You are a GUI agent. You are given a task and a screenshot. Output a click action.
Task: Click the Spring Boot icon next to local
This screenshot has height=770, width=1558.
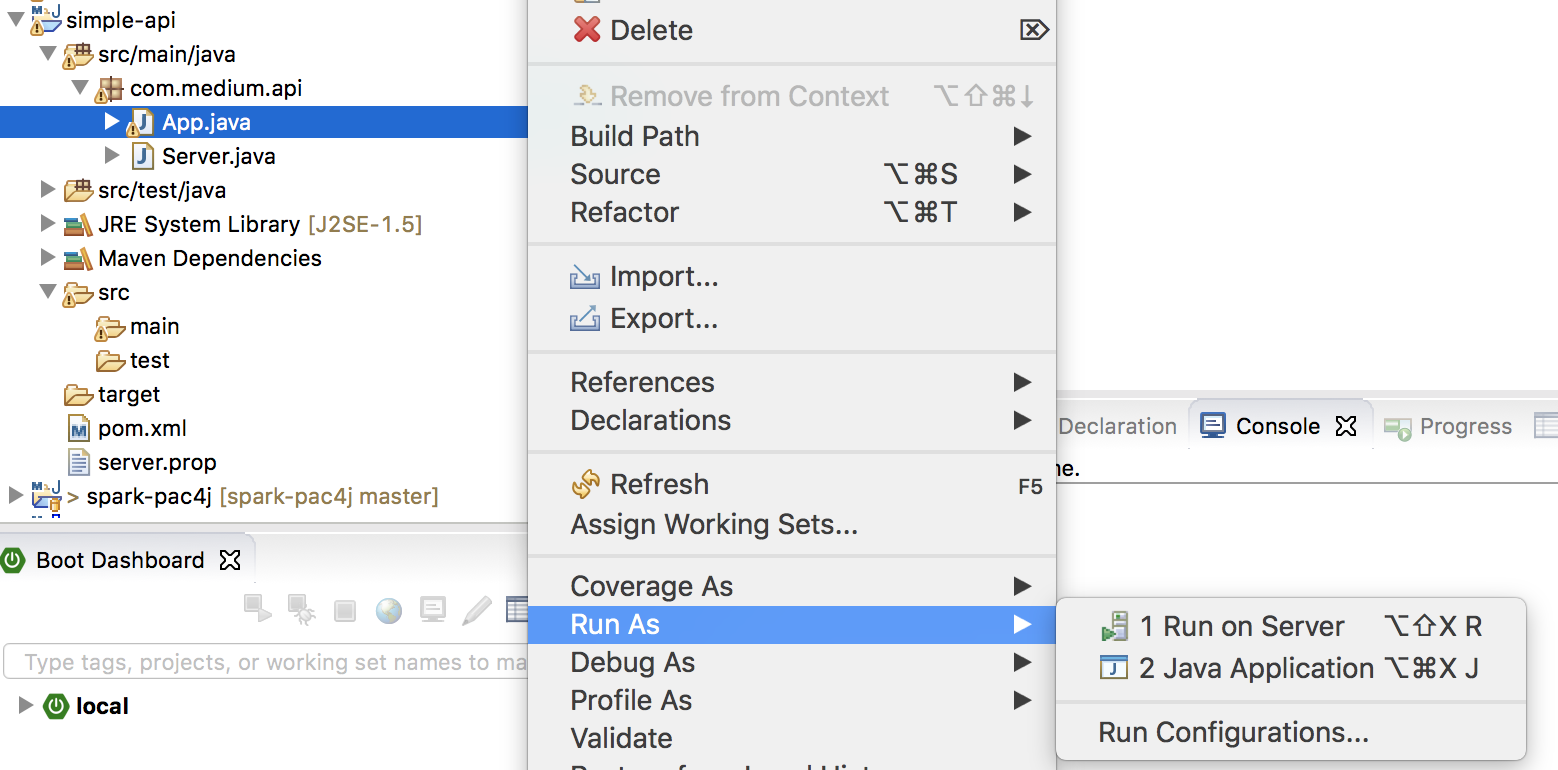coord(56,706)
